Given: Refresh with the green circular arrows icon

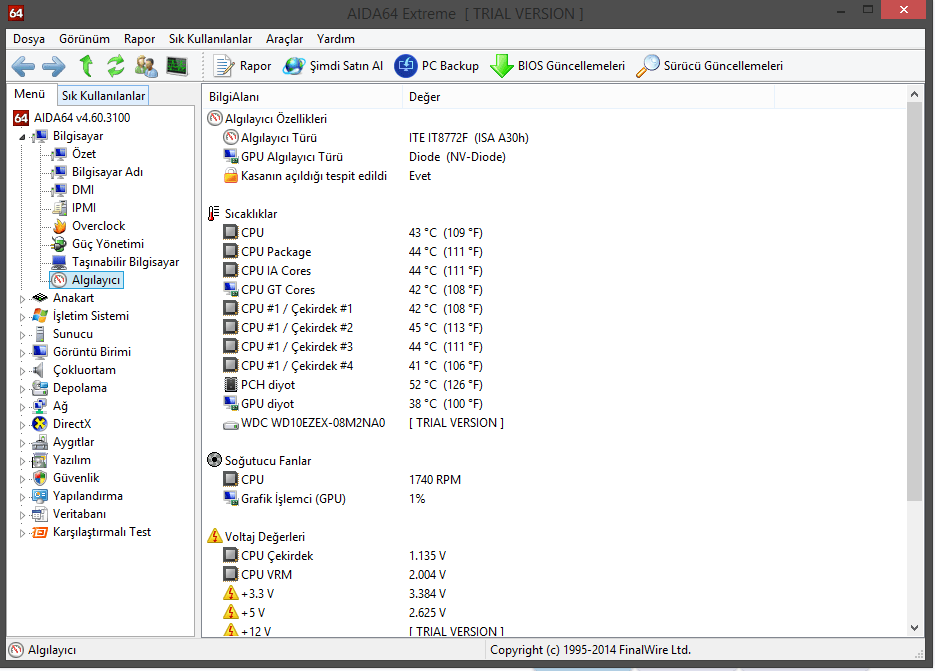Looking at the screenshot, I should click(116, 66).
